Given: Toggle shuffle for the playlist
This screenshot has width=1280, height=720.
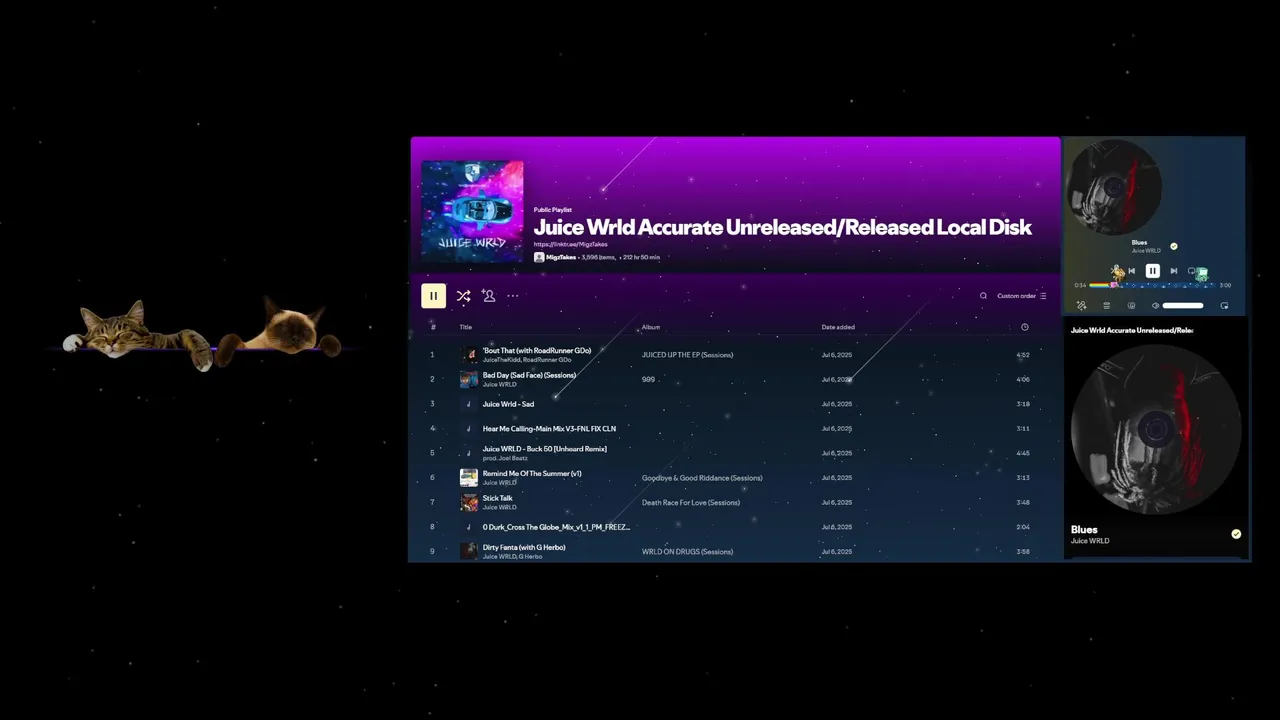Looking at the screenshot, I should tap(463, 296).
